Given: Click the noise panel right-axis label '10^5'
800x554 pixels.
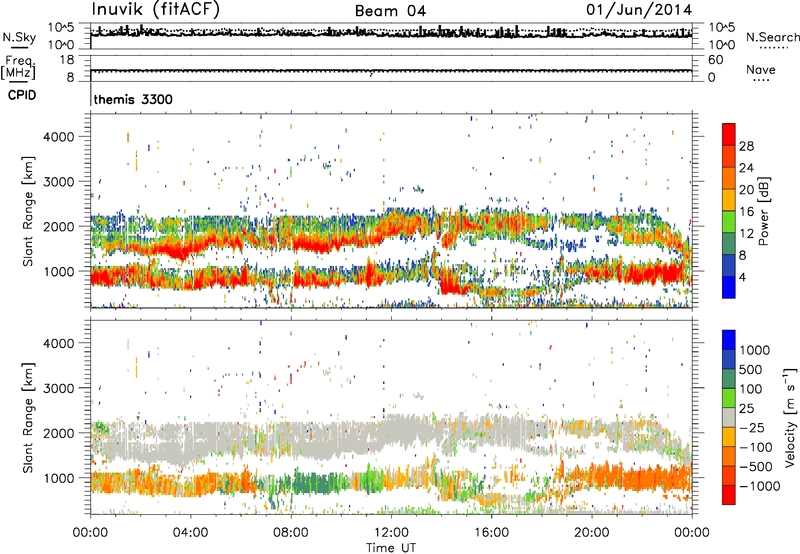Looking at the screenshot, I should click(722, 27).
